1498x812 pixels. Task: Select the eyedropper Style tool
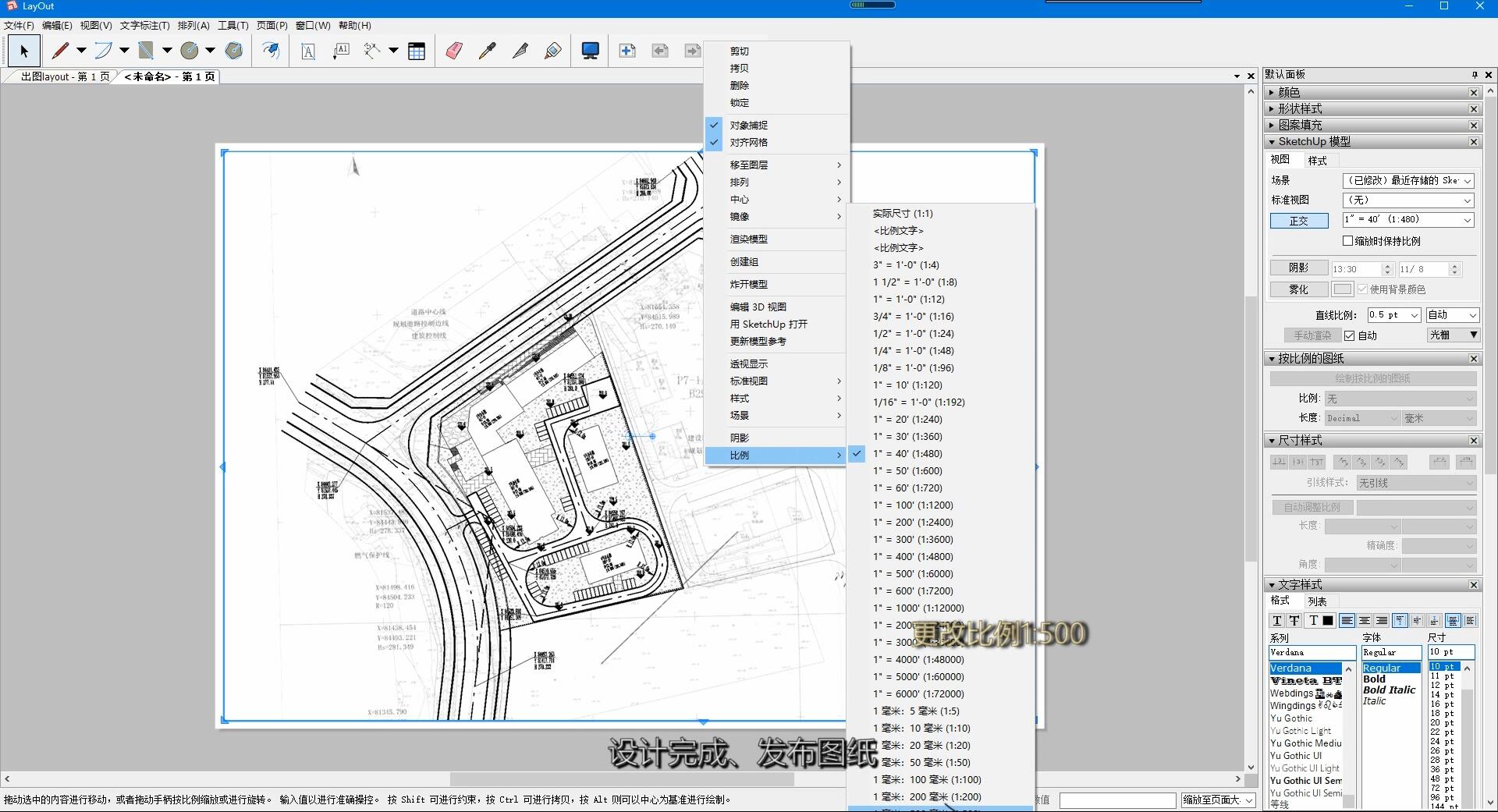[x=488, y=51]
